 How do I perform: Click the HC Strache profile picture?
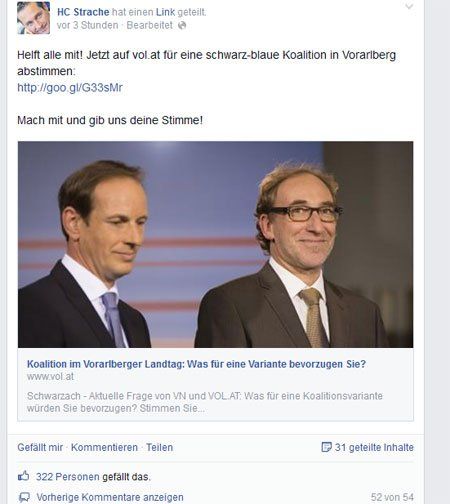pos(33,18)
